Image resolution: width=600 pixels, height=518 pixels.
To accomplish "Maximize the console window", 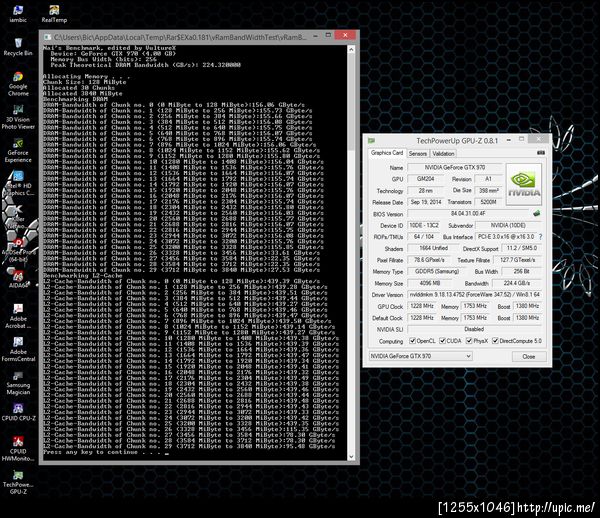I will coord(328,36).
